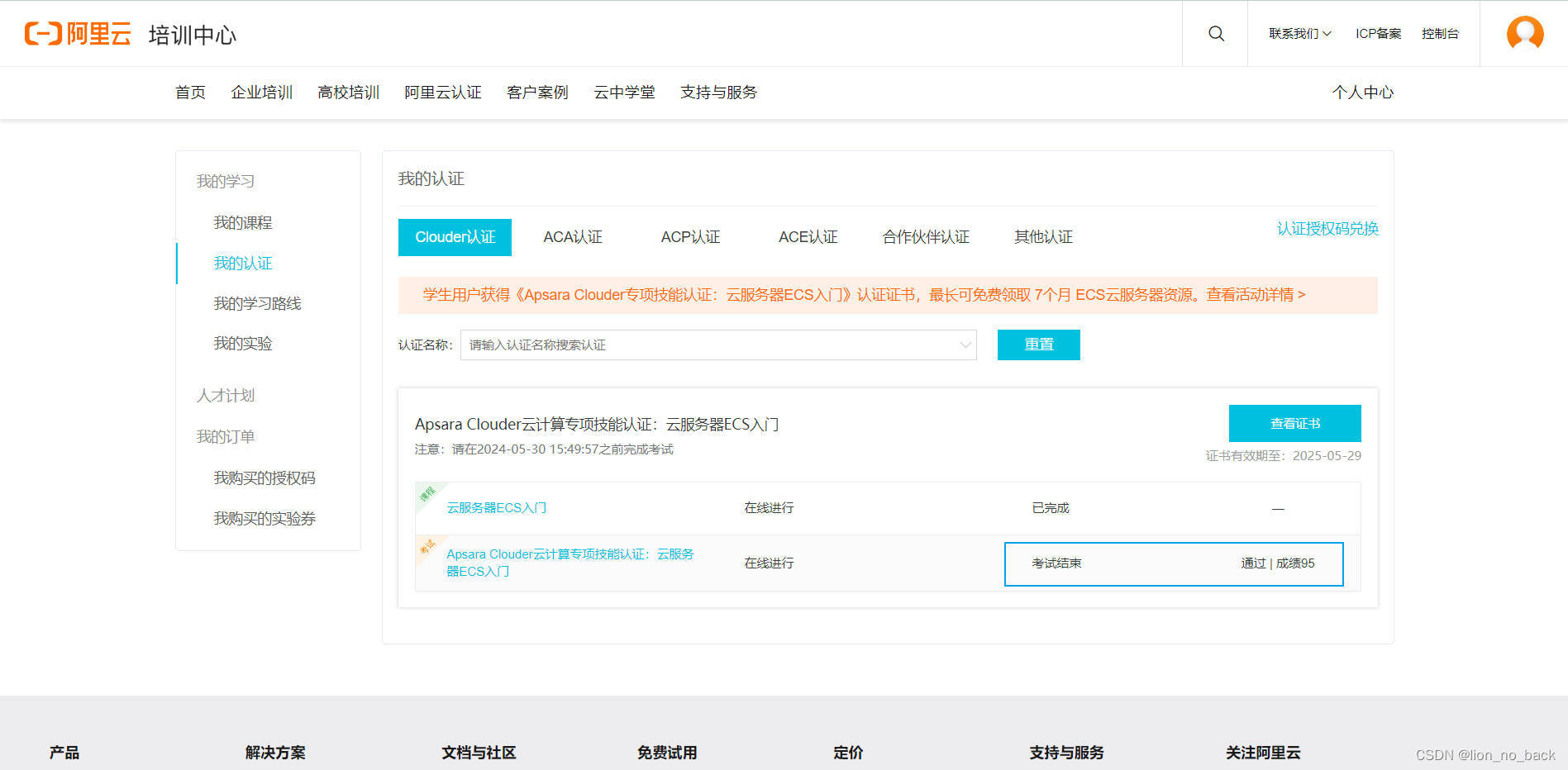Click the certificate expiry date 2025-05-29

pyautogui.click(x=1327, y=456)
